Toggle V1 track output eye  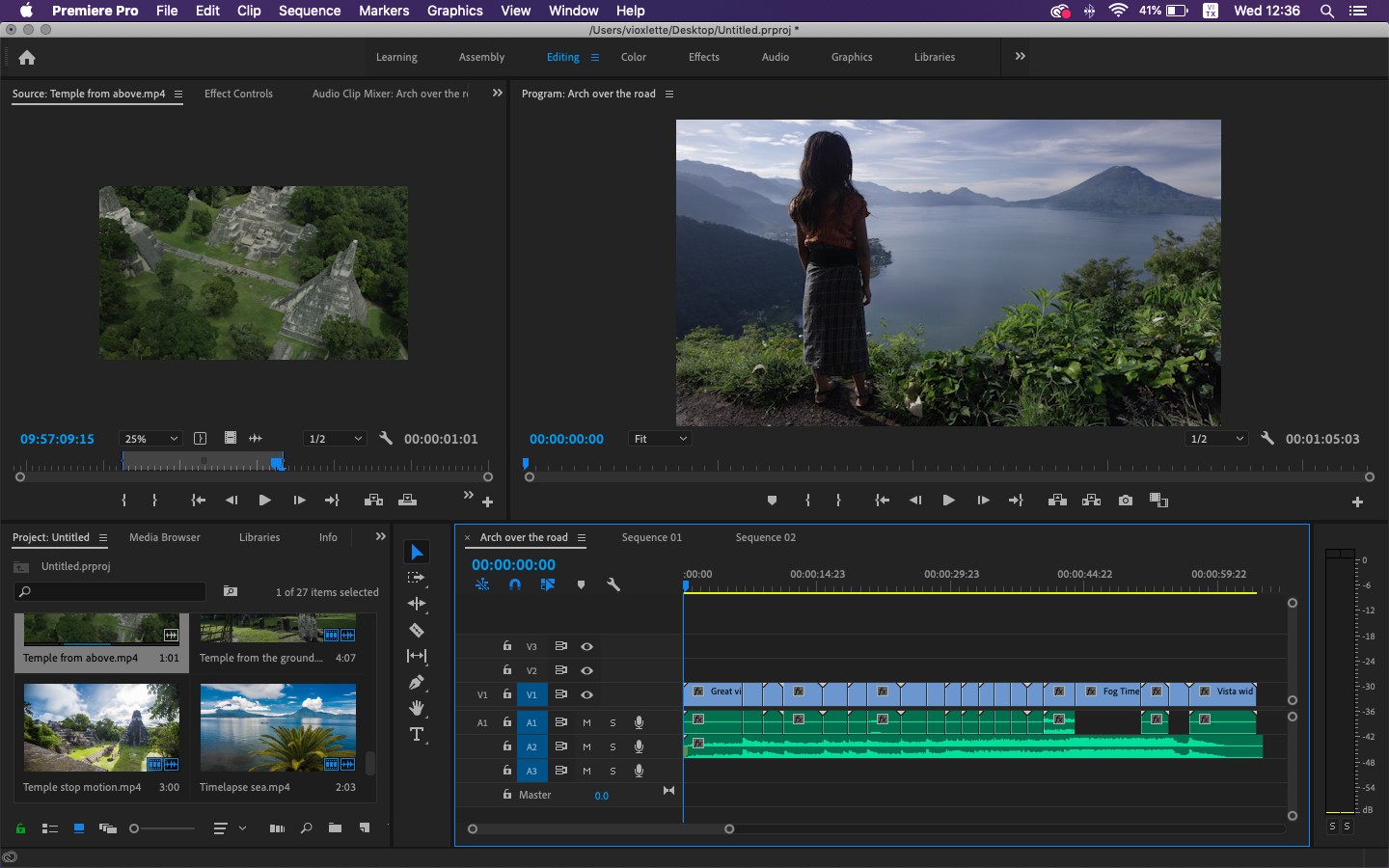(x=586, y=694)
